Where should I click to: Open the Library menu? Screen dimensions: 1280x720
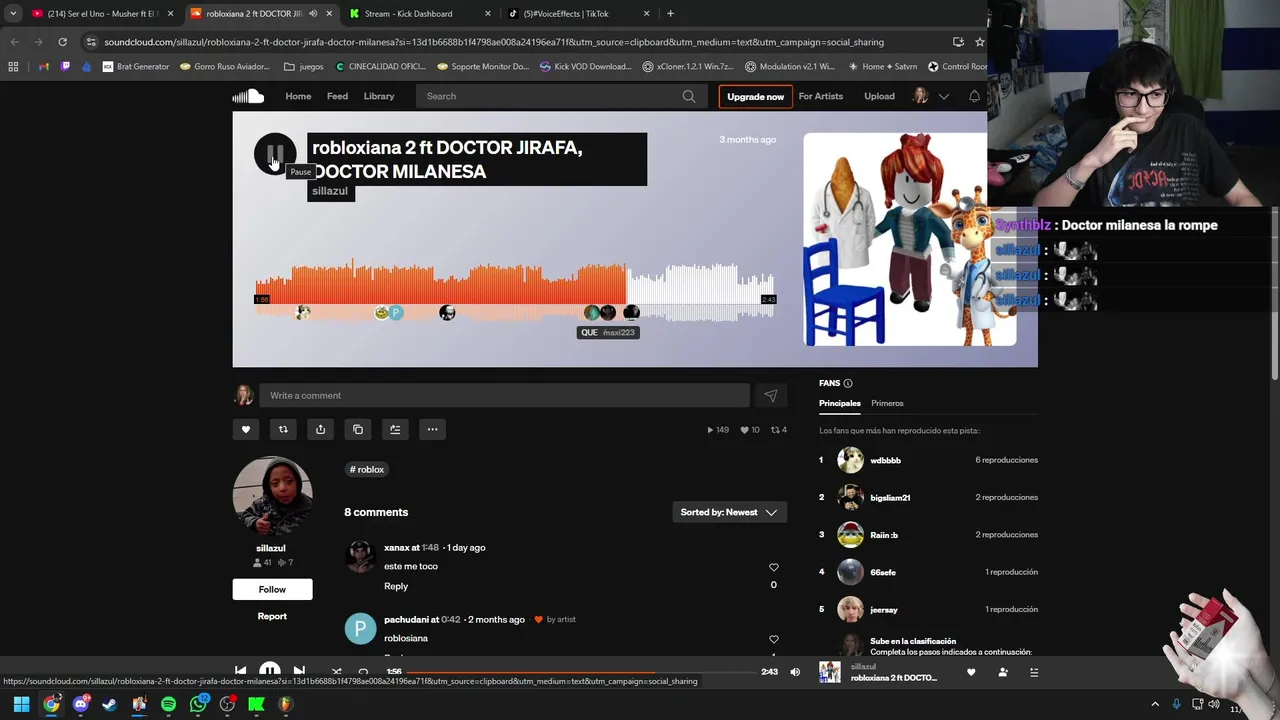379,96
